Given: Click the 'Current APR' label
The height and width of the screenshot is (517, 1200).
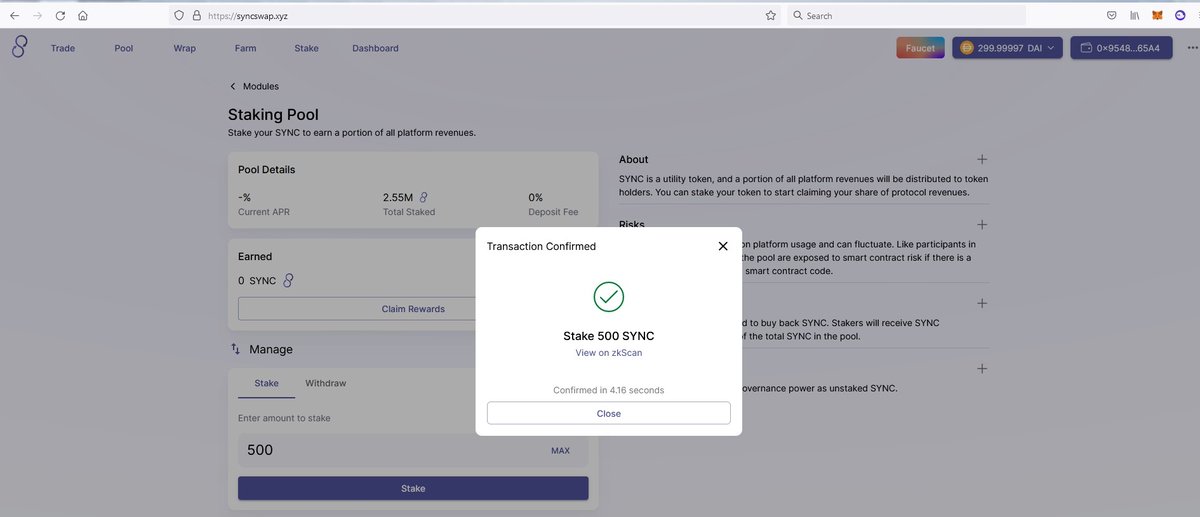Looking at the screenshot, I should coord(266,212).
